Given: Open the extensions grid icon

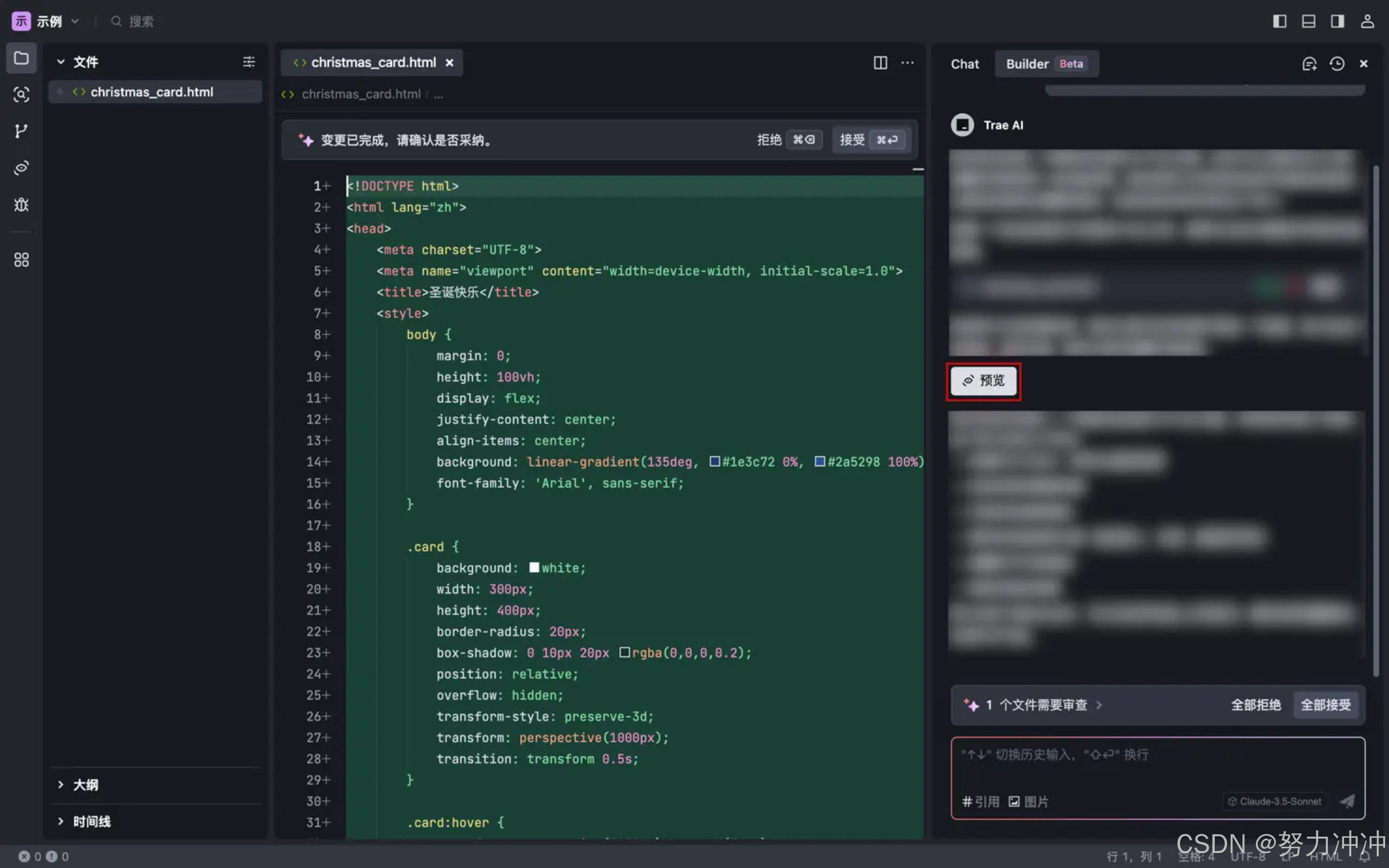Looking at the screenshot, I should (x=21, y=260).
